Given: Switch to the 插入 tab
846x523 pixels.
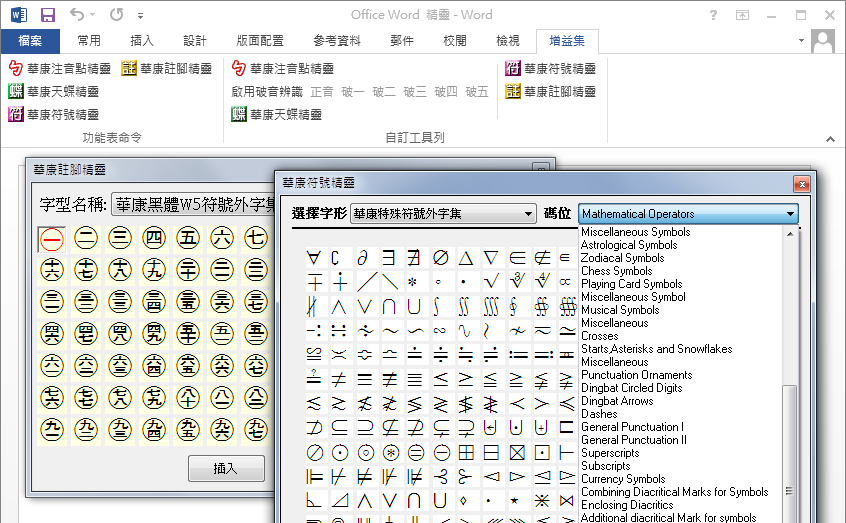Looking at the screenshot, I should click(x=142, y=41).
